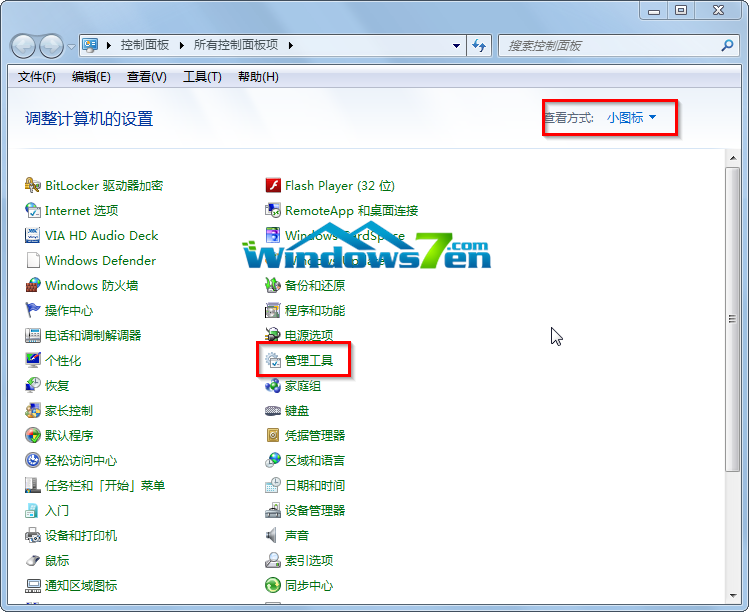Viewport: 749px width, 612px height.
Task: Open the recent pages dropdown beside Forward
Action: [x=72, y=46]
